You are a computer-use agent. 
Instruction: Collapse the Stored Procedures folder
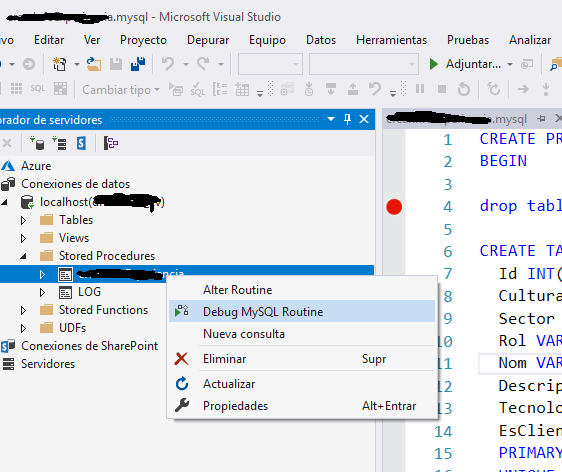23,256
